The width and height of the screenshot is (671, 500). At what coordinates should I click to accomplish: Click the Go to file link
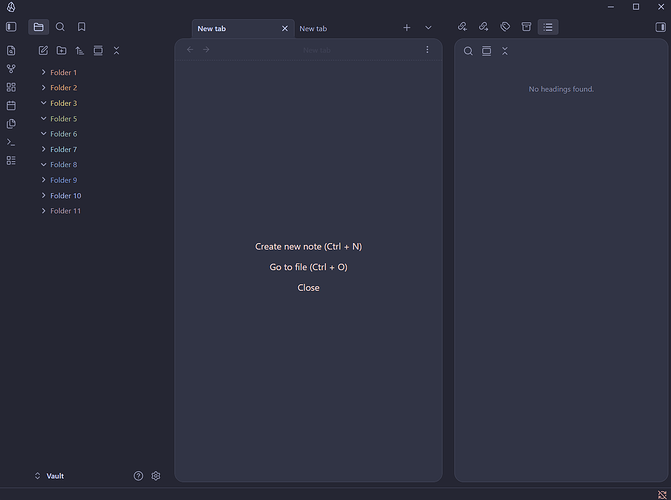pos(308,267)
